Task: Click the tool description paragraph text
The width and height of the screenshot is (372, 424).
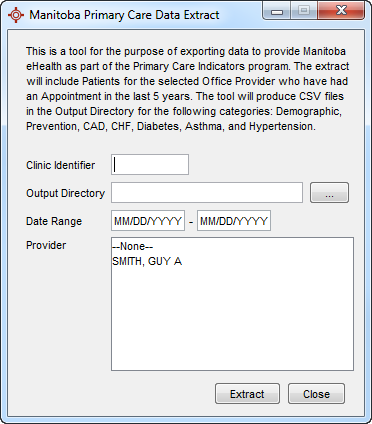Action: pyautogui.click(x=187, y=89)
